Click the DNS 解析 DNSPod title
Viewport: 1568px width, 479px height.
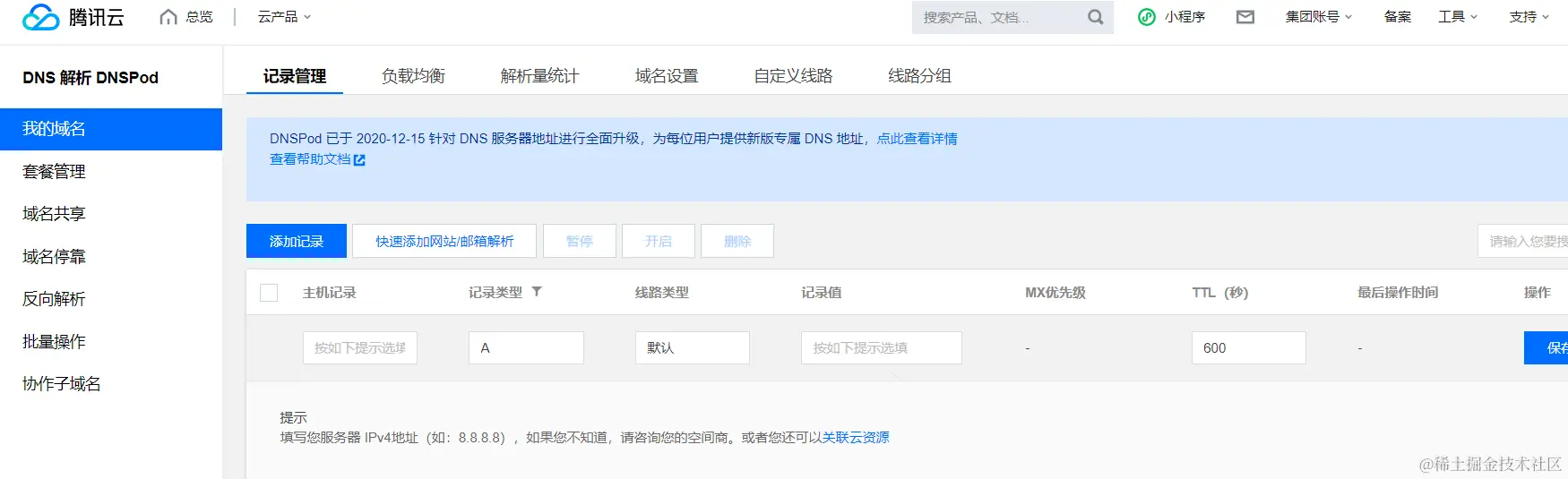click(x=90, y=78)
